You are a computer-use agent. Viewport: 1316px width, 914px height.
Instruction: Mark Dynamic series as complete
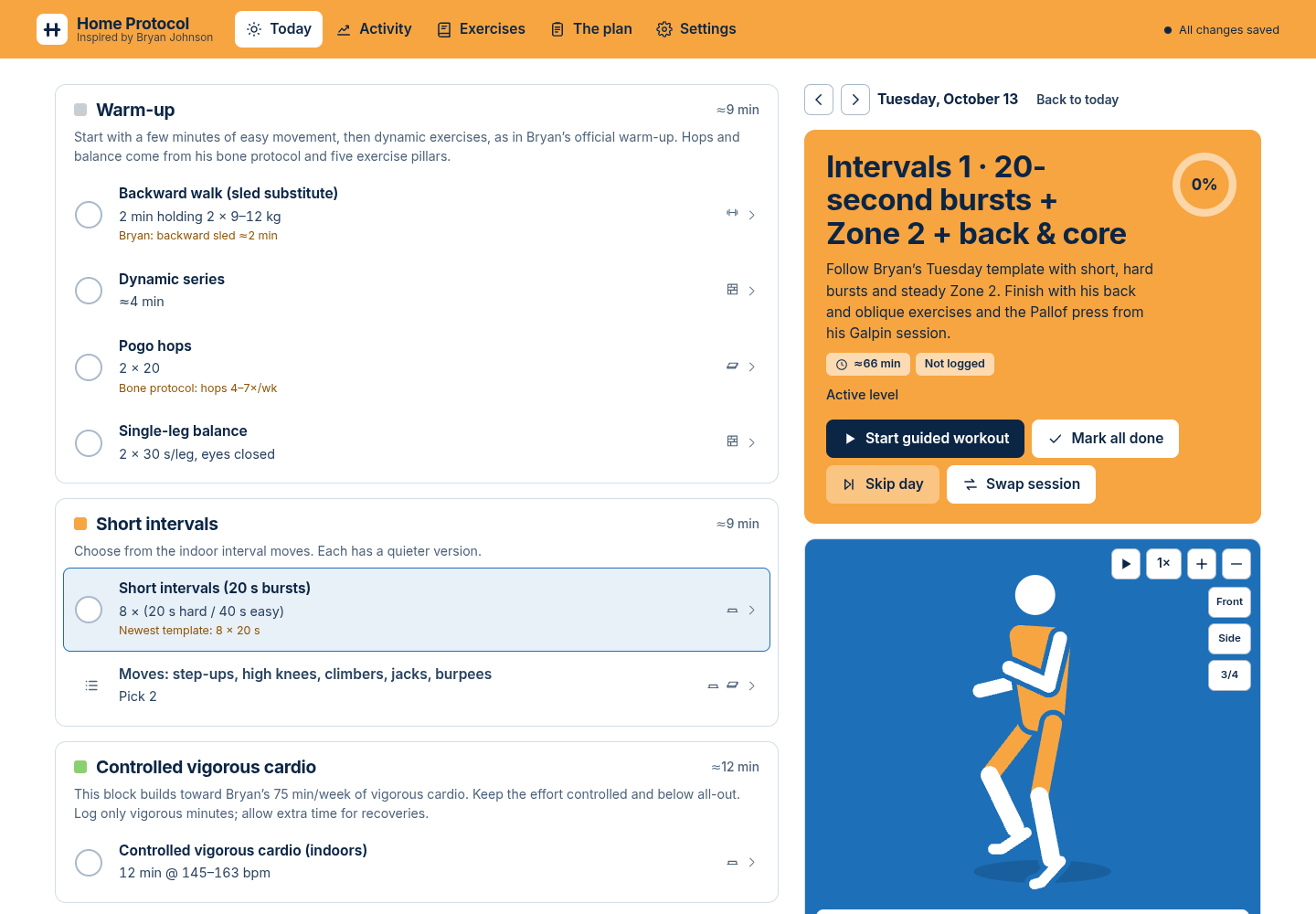[x=89, y=291]
